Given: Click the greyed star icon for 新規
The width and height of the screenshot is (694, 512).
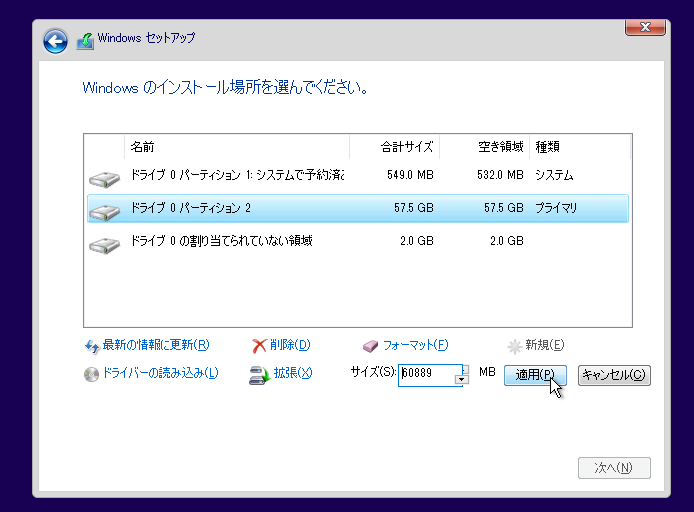Looking at the screenshot, I should (x=514, y=346).
